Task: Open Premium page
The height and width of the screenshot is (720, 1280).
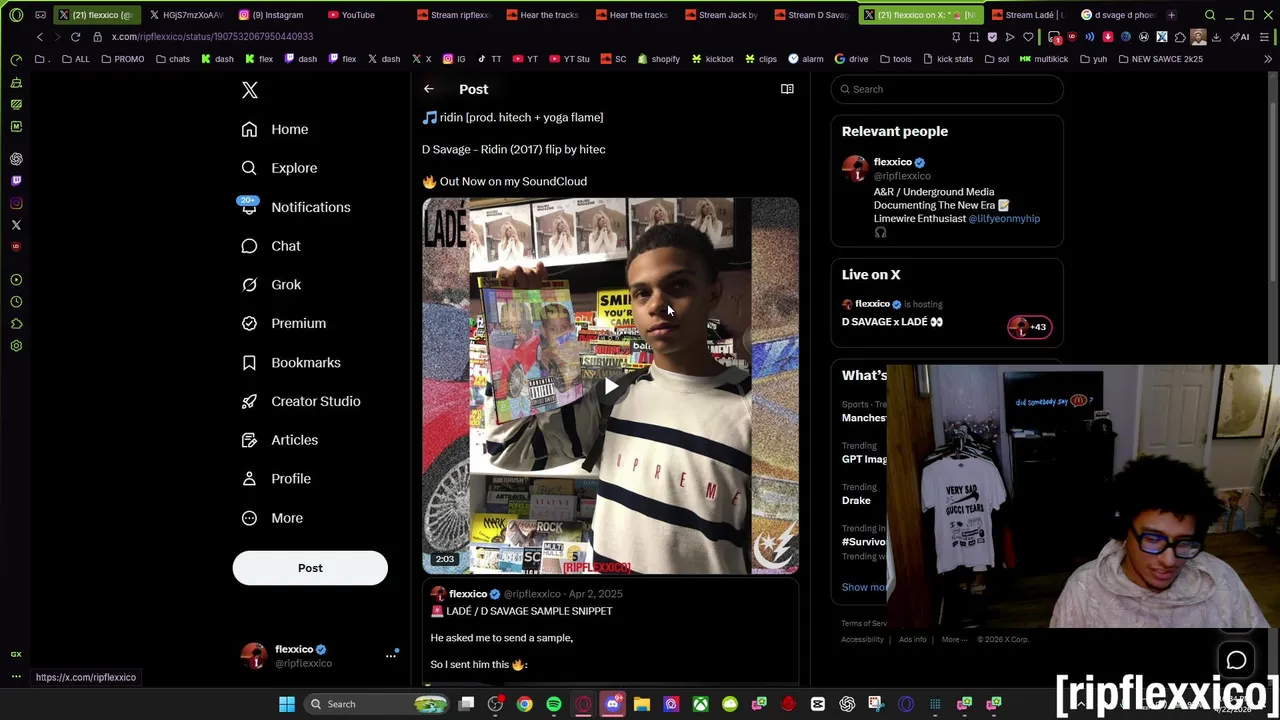Action: coord(283,323)
